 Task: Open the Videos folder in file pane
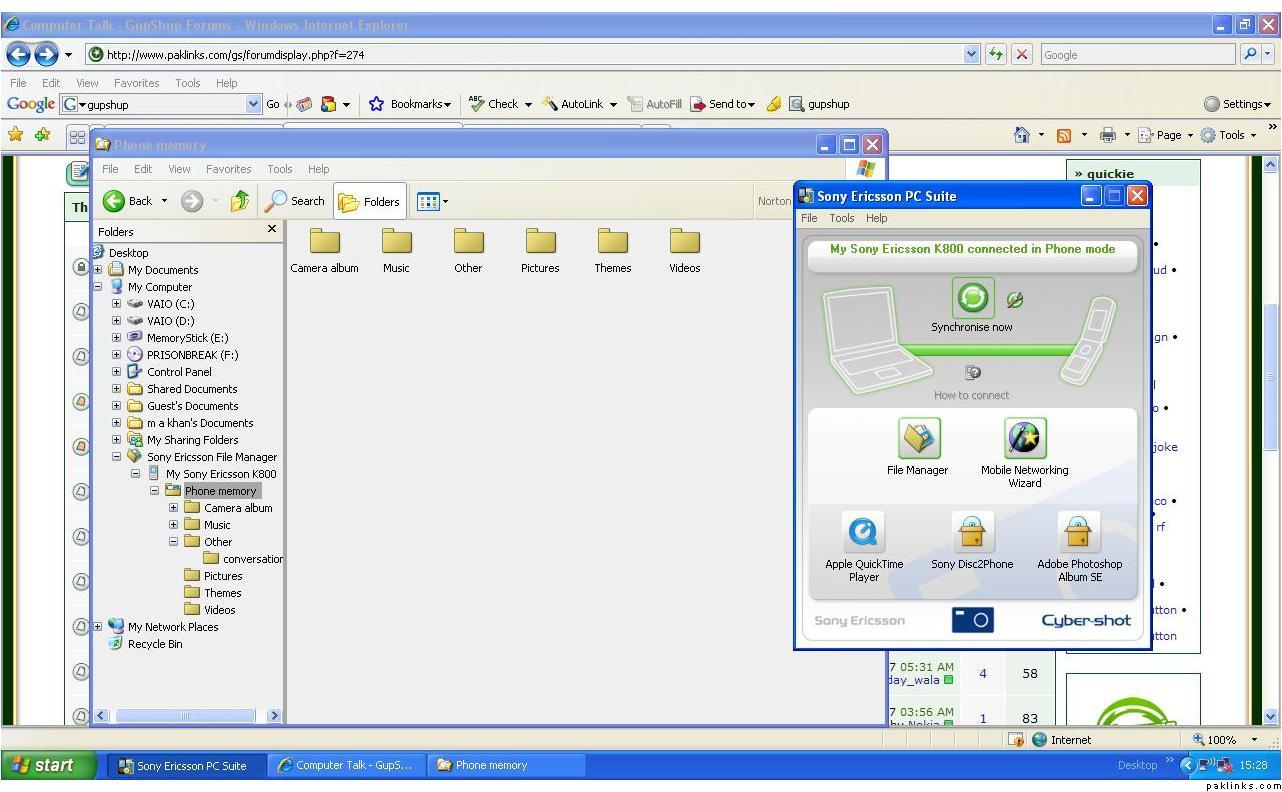pyautogui.click(x=684, y=242)
